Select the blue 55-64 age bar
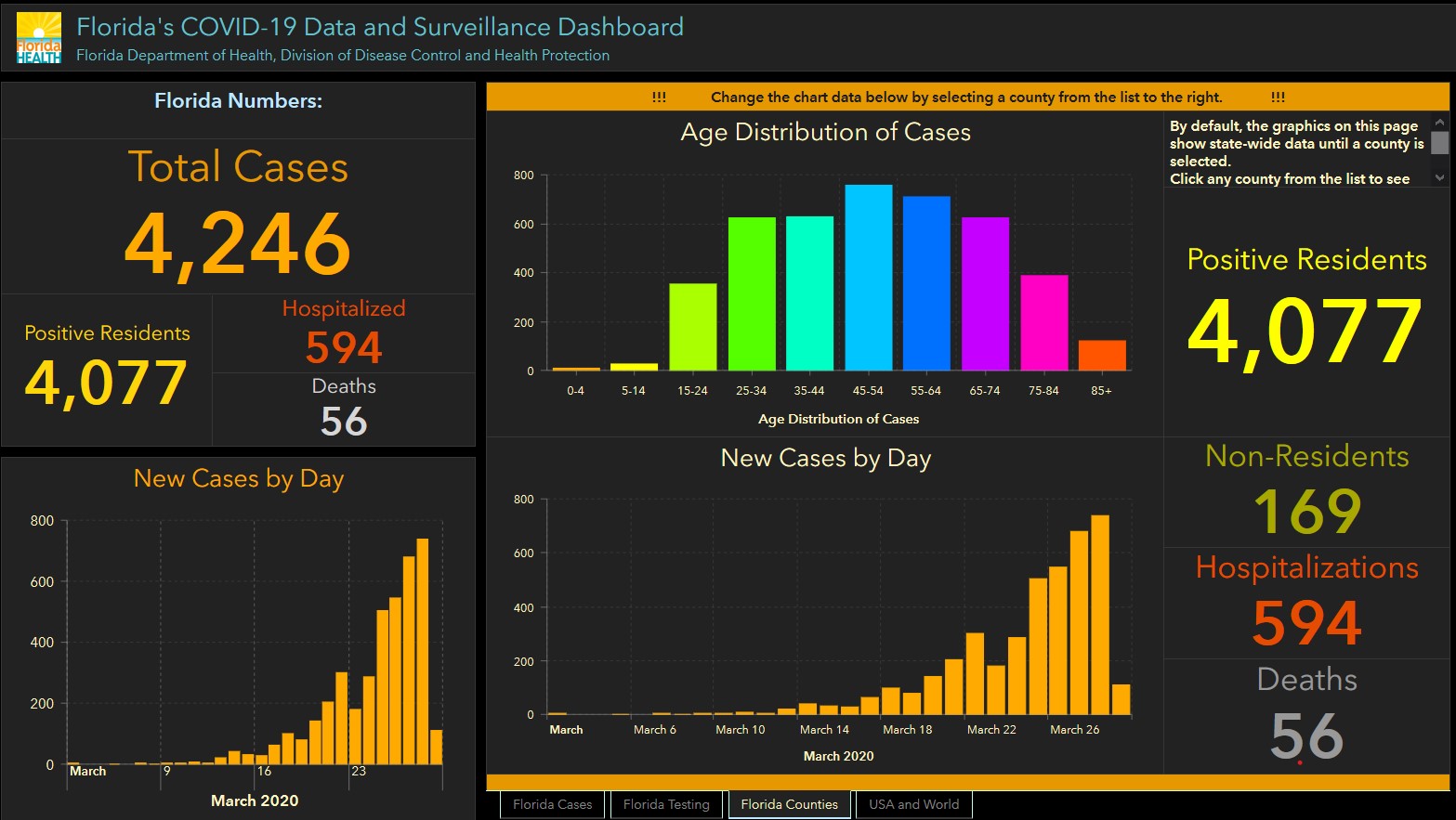This screenshot has height=820, width=1456. click(926, 283)
